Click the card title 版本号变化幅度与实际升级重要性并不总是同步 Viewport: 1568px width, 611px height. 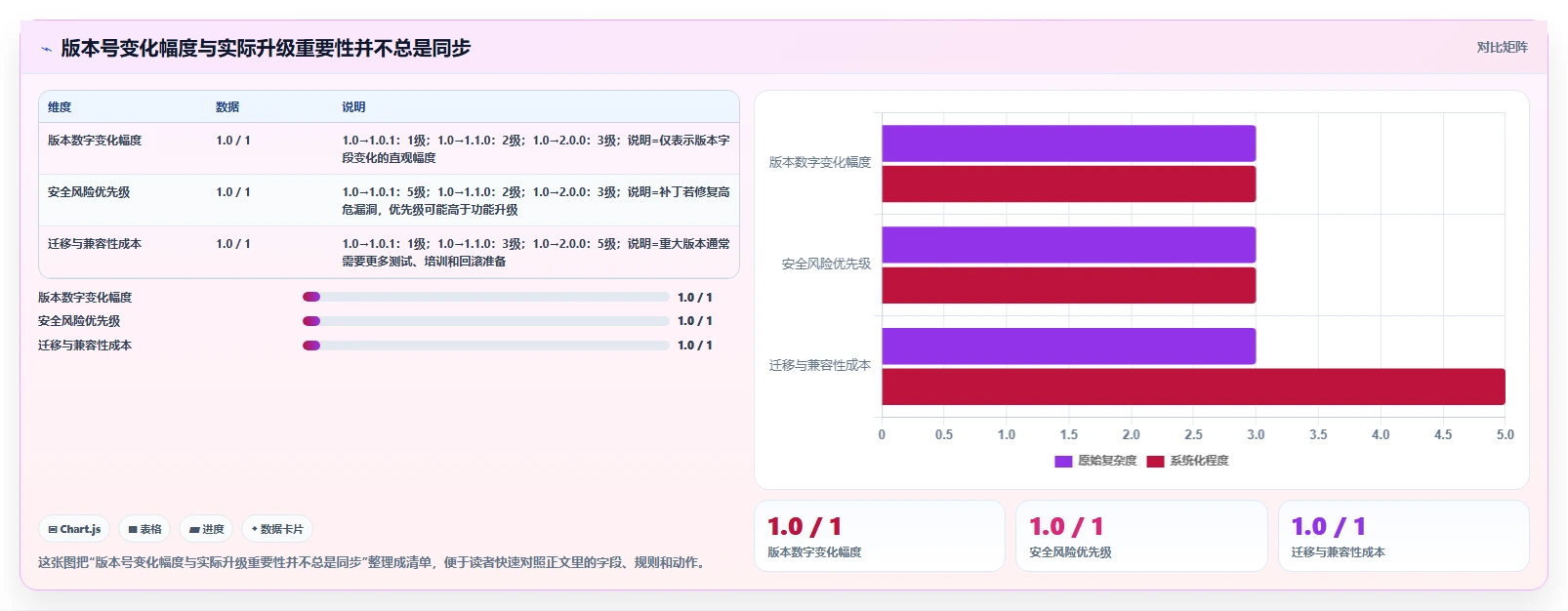coord(266,48)
